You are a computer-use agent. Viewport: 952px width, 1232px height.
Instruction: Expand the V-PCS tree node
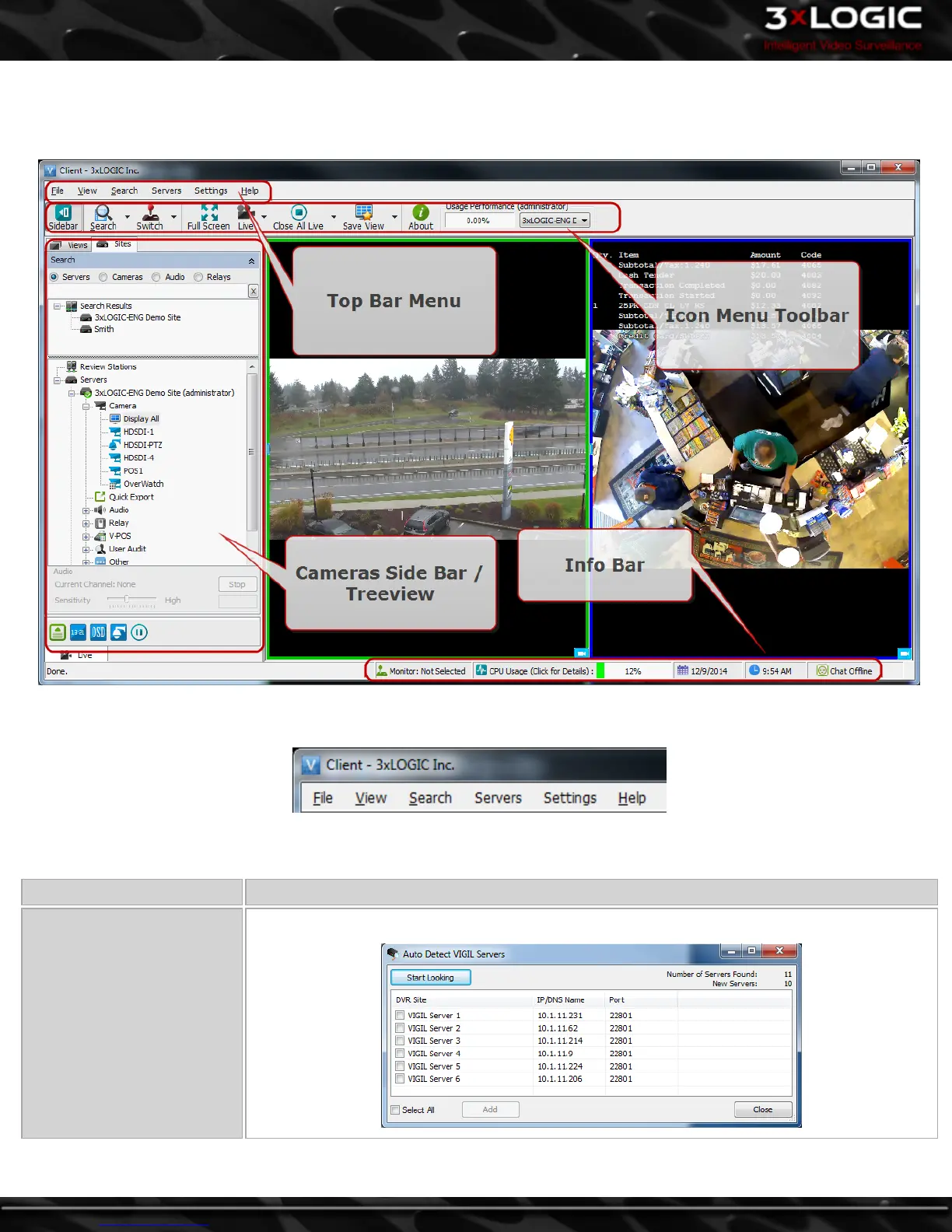tap(86, 537)
